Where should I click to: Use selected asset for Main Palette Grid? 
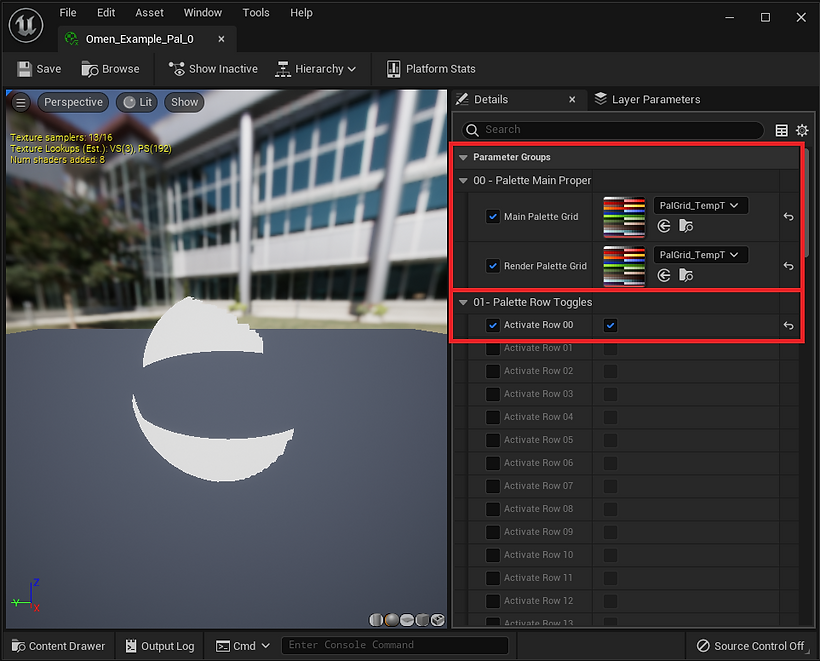(x=664, y=226)
